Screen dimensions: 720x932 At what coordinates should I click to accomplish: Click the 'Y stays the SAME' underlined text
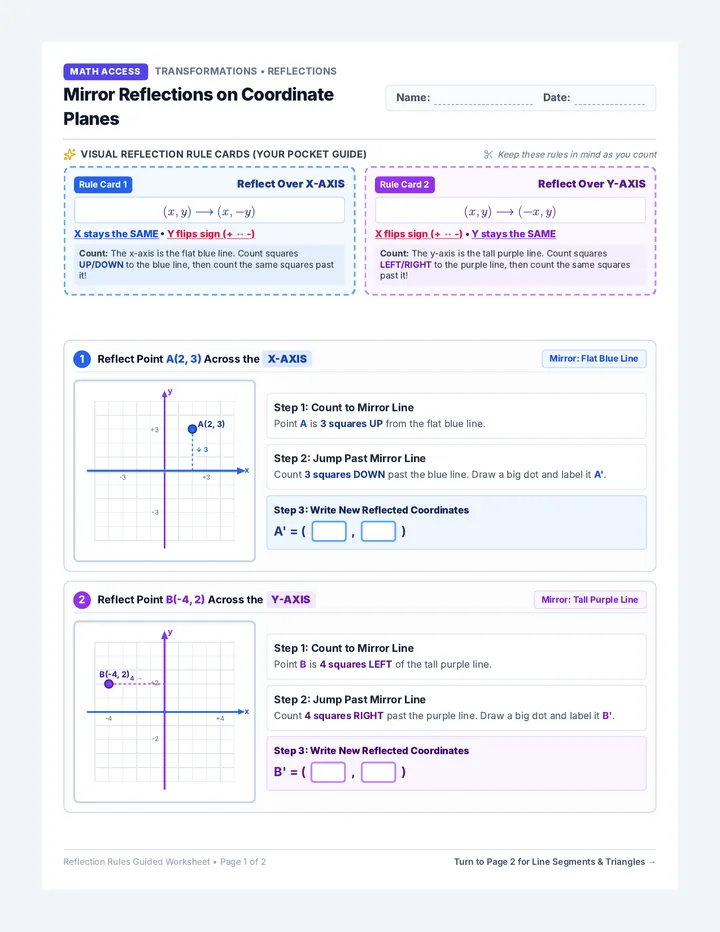pyautogui.click(x=514, y=234)
